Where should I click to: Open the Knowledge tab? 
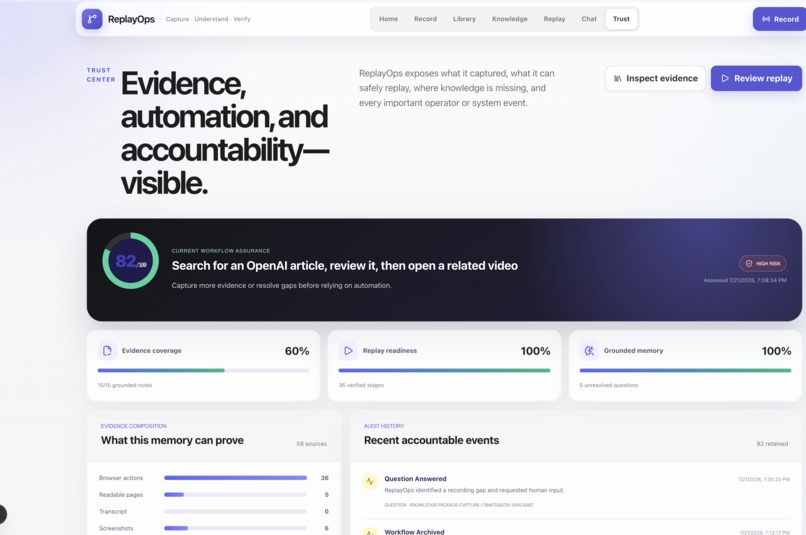[509, 19]
